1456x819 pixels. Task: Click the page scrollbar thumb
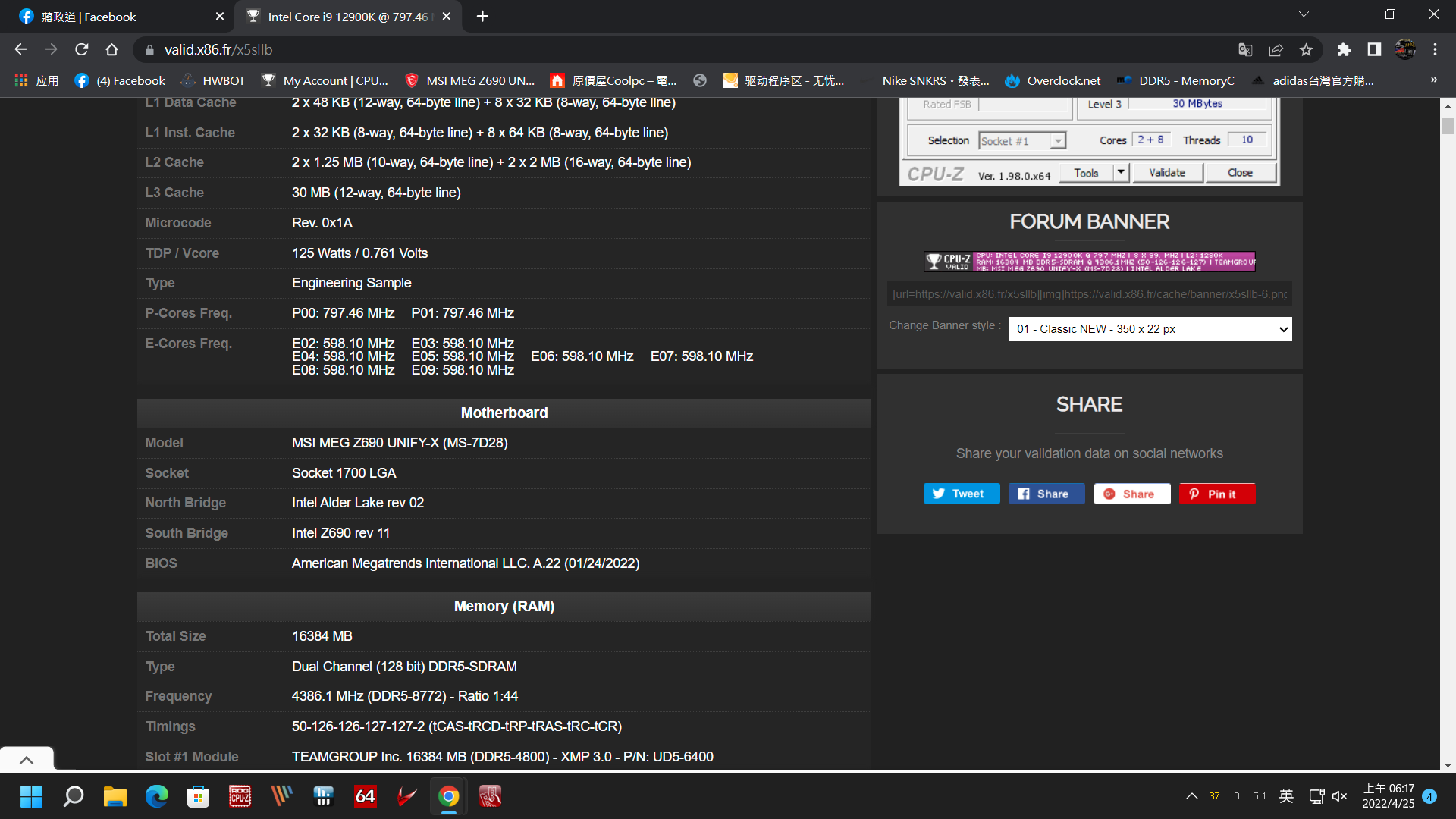(x=1448, y=126)
